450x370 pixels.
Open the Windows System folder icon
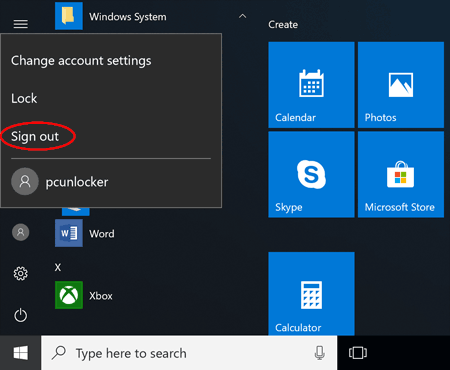(x=69, y=16)
